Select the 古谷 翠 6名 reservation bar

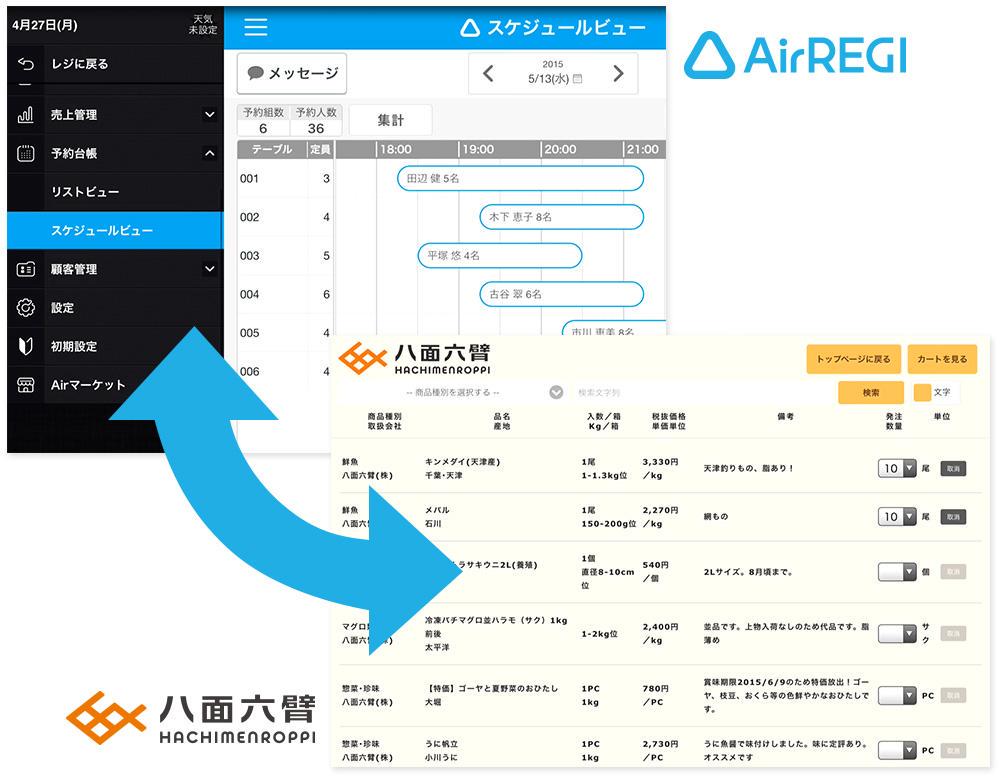point(561,294)
